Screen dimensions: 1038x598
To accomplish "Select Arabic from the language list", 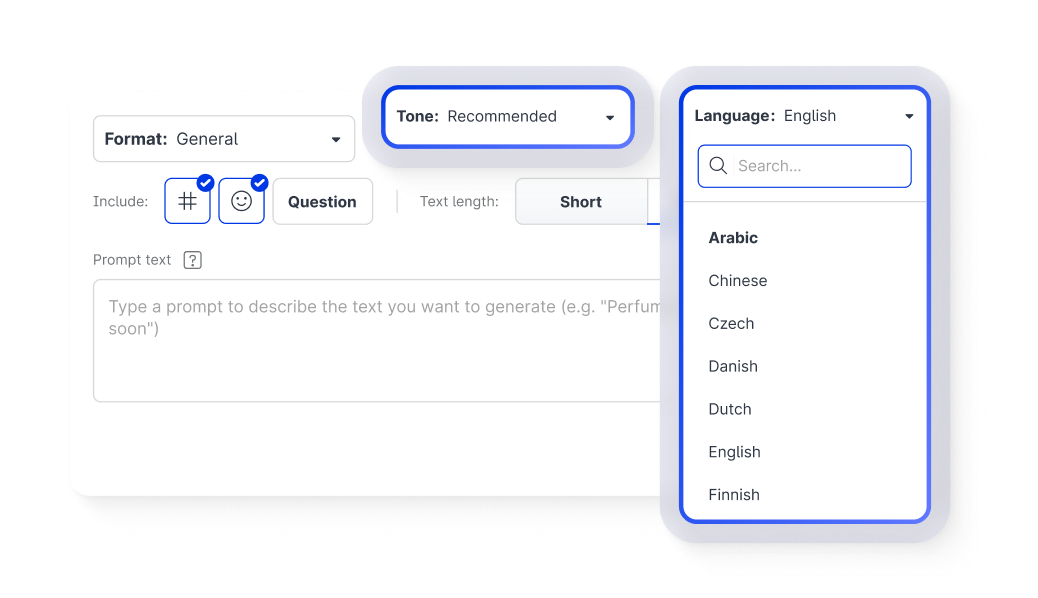I will [733, 238].
